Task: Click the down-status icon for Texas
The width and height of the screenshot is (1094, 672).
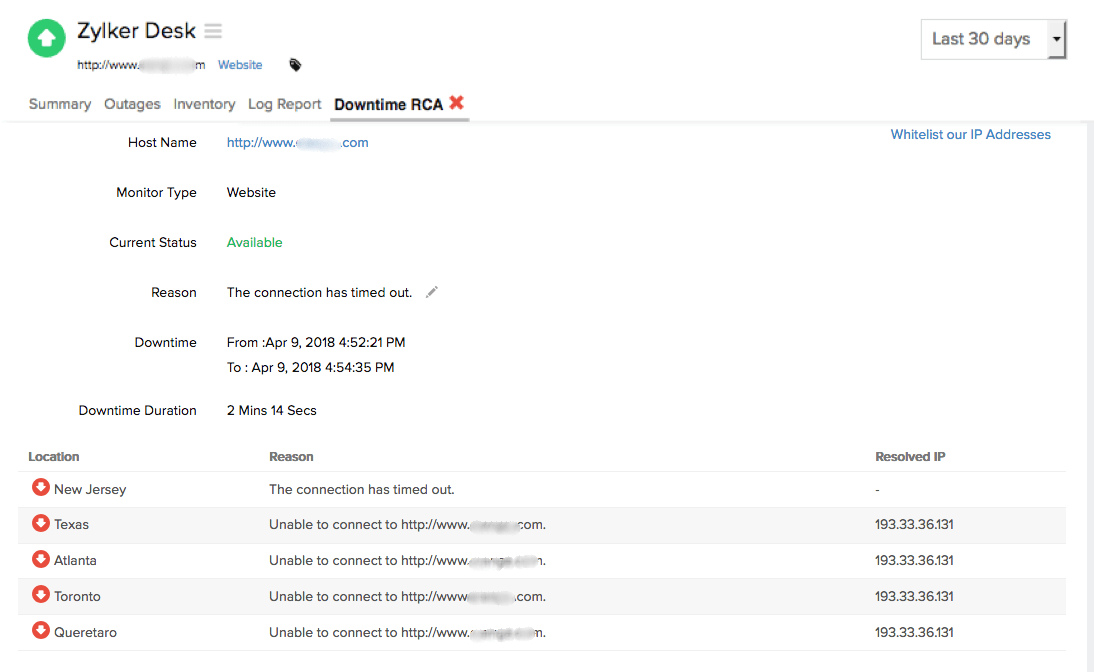Action: click(x=40, y=523)
